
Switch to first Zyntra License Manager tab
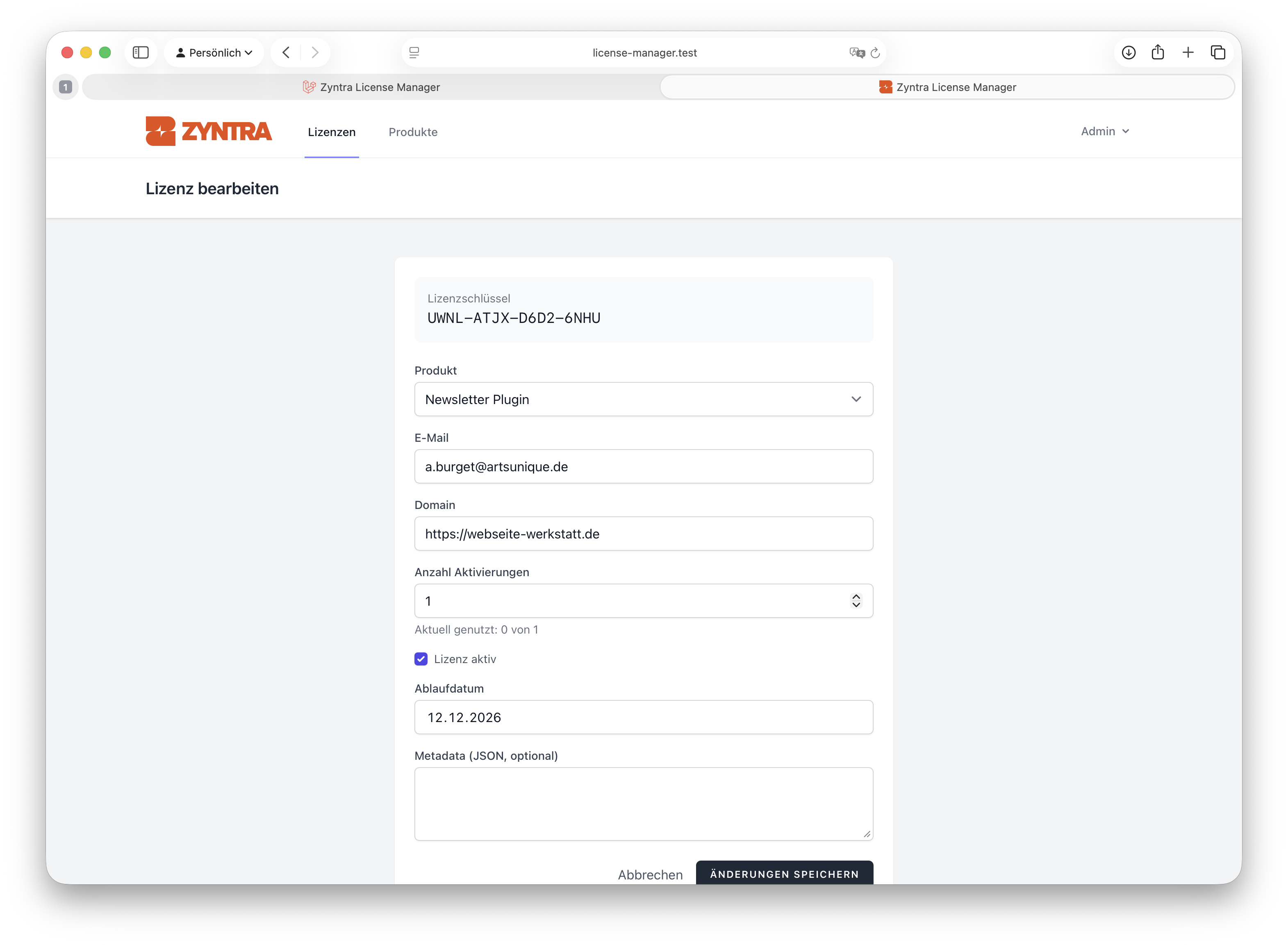(371, 87)
